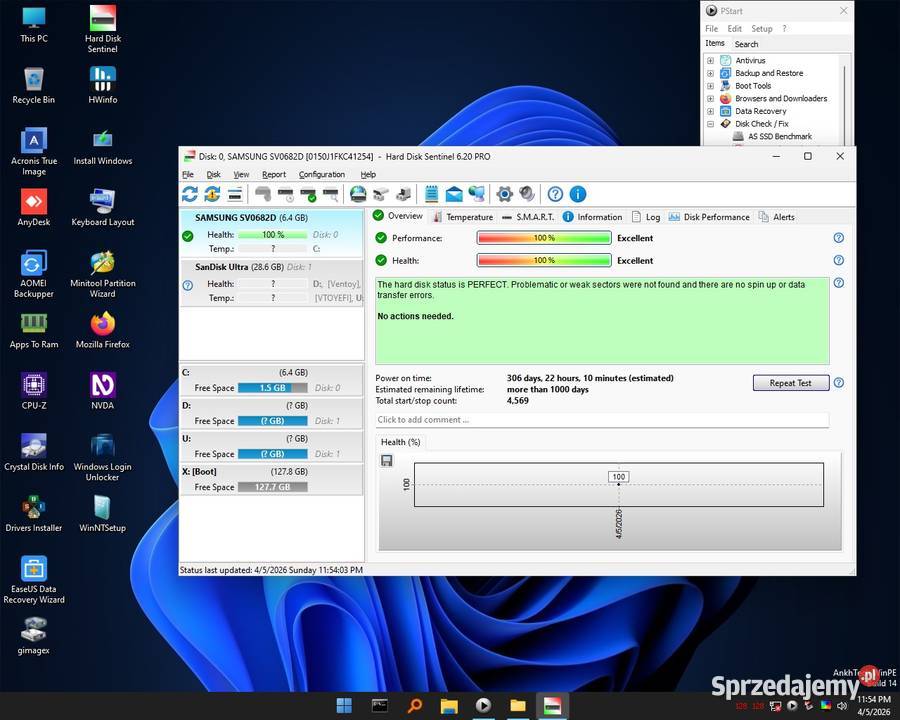Viewport: 900px width, 720px height.
Task: Open the Temperature tab
Action: 468,217
